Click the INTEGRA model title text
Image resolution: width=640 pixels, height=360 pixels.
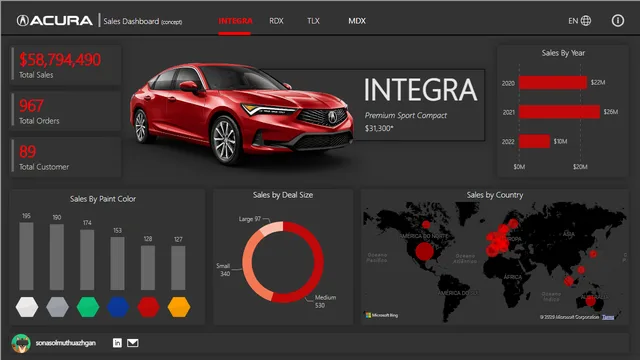coord(420,90)
